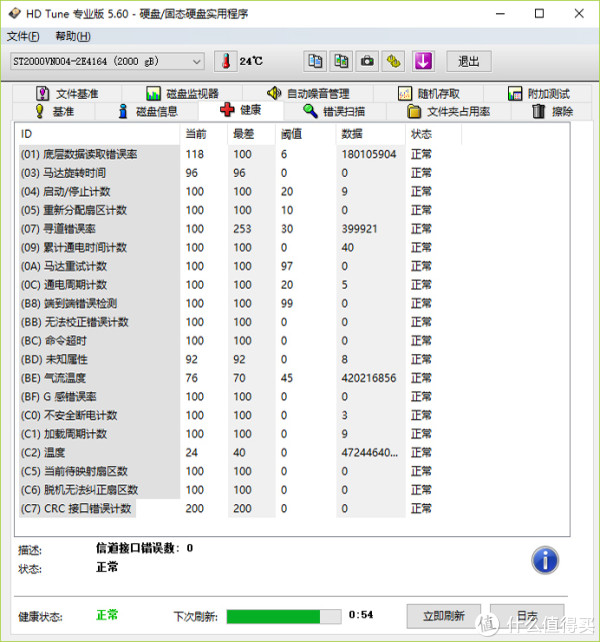600x642 pixels.
Task: Click the 退出 button
Action: pyautogui.click(x=469, y=61)
